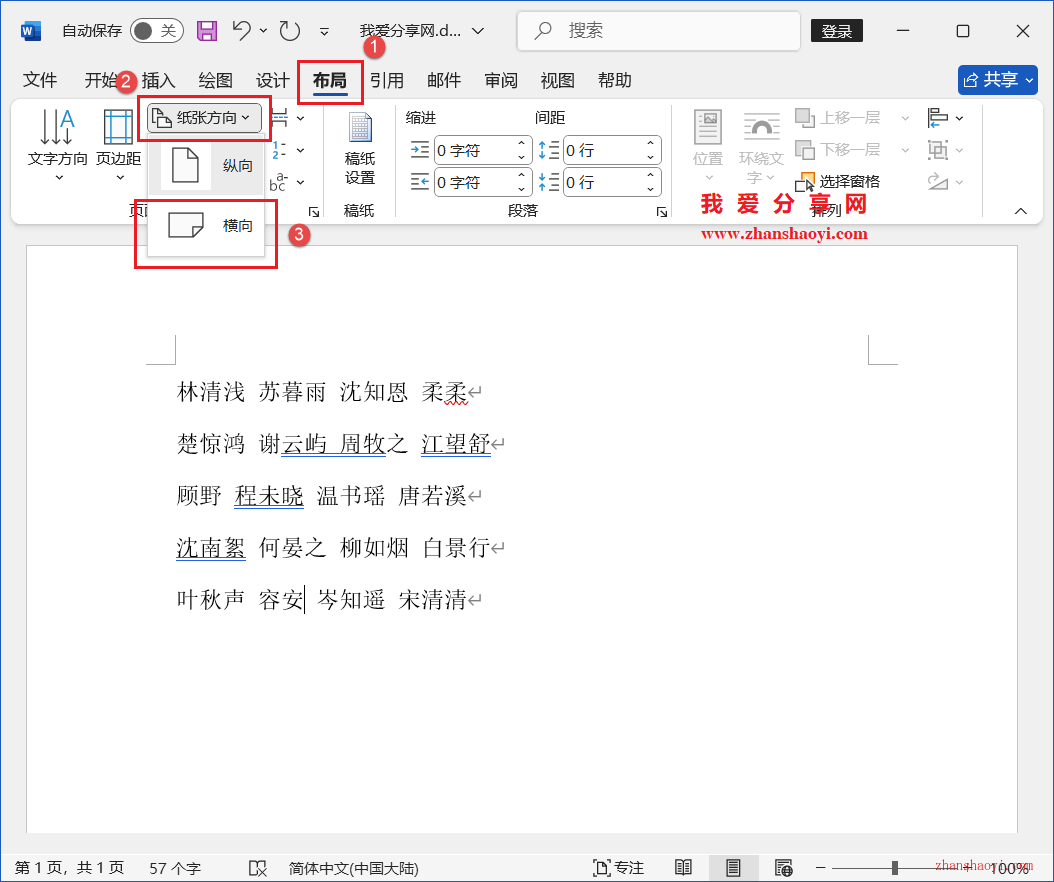Click the zoom slider handle

point(895,868)
